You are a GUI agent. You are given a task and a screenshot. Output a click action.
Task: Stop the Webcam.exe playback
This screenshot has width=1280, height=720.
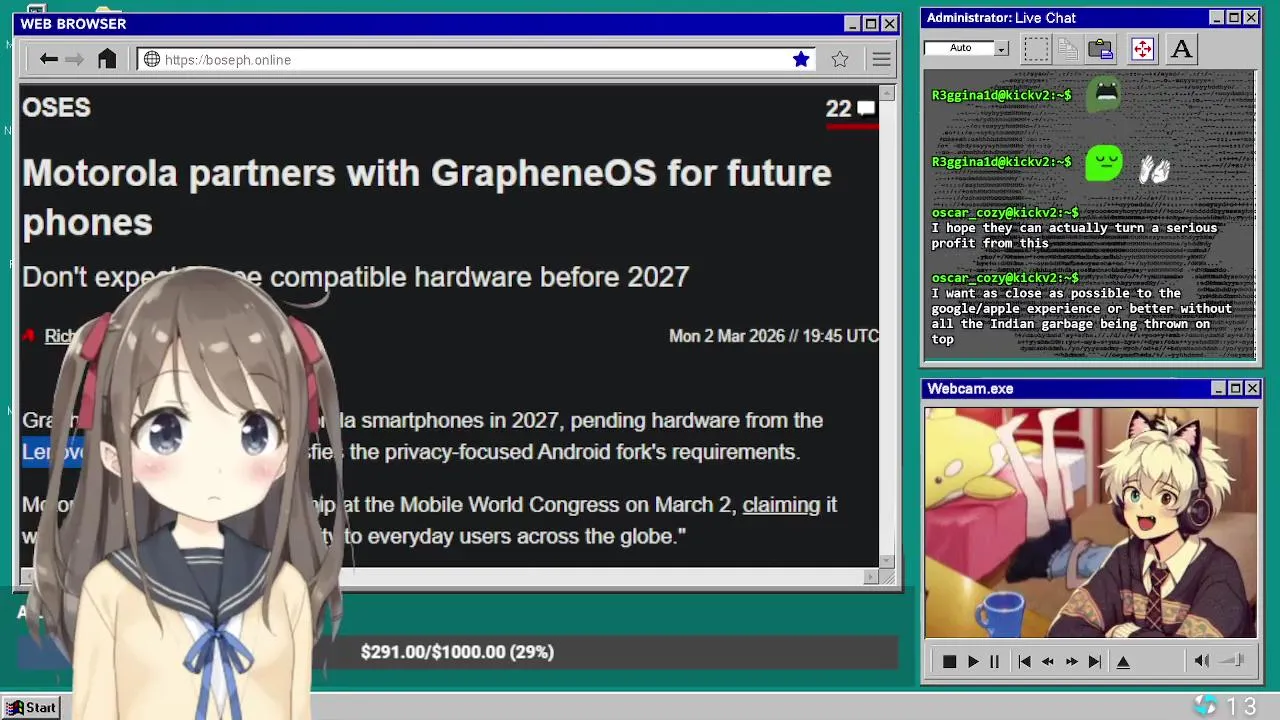[x=949, y=661]
